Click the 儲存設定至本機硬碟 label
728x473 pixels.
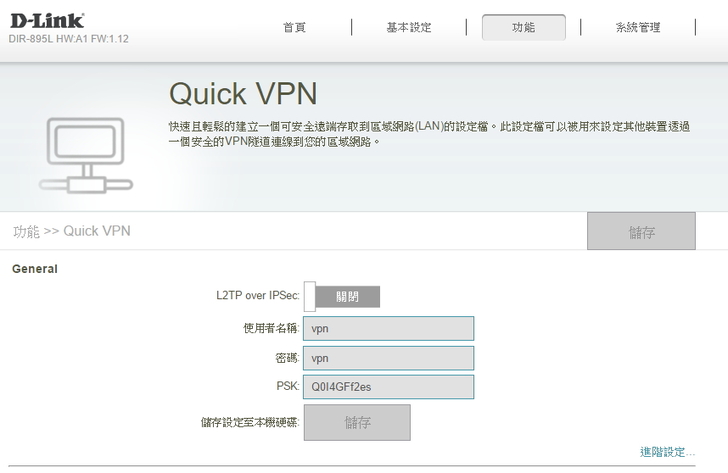point(249,423)
